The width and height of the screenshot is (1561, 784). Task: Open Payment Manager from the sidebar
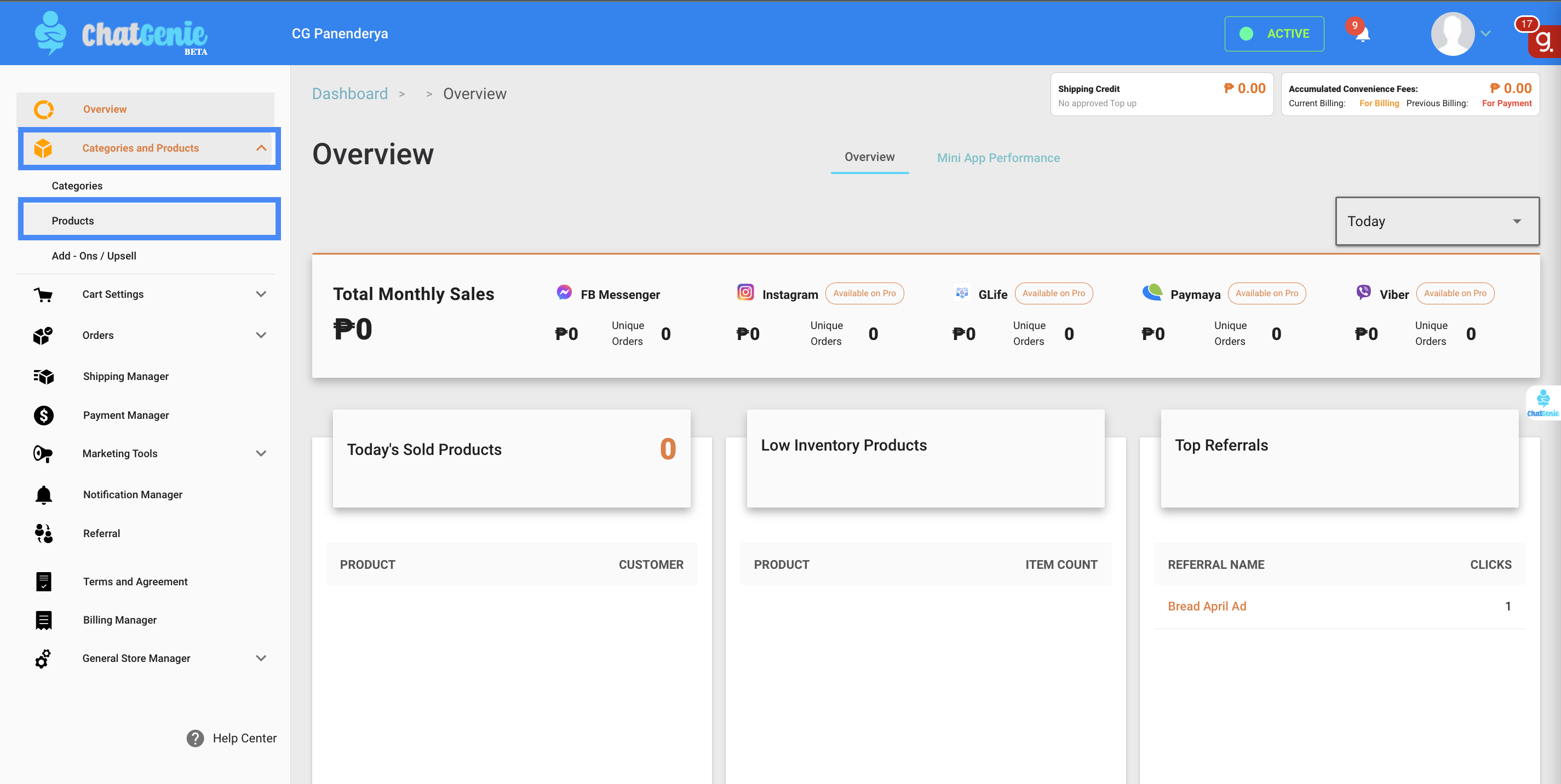point(125,415)
